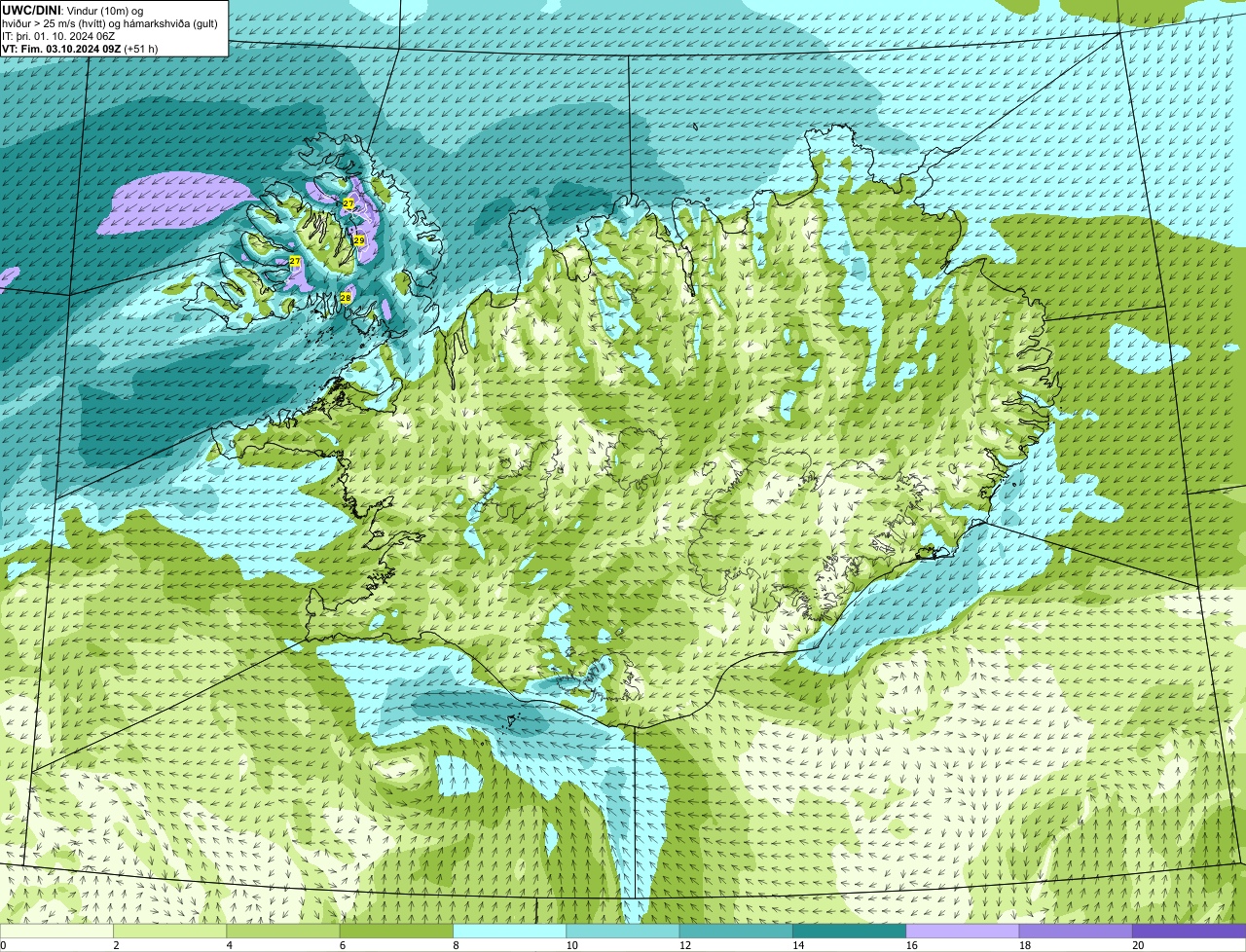Image resolution: width=1246 pixels, height=952 pixels.
Task: Click the 12–14 m/s teal swatch
Action: click(736, 931)
